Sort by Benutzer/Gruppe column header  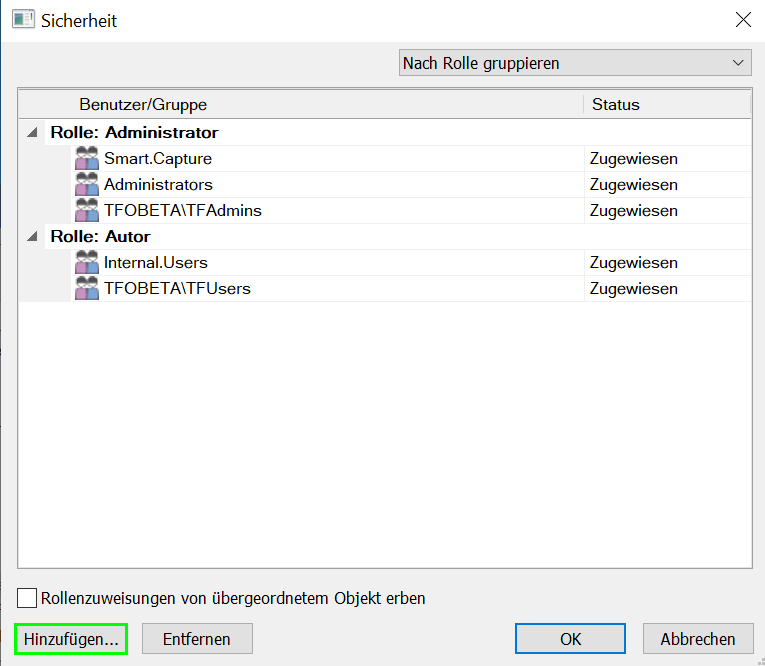(x=301, y=104)
